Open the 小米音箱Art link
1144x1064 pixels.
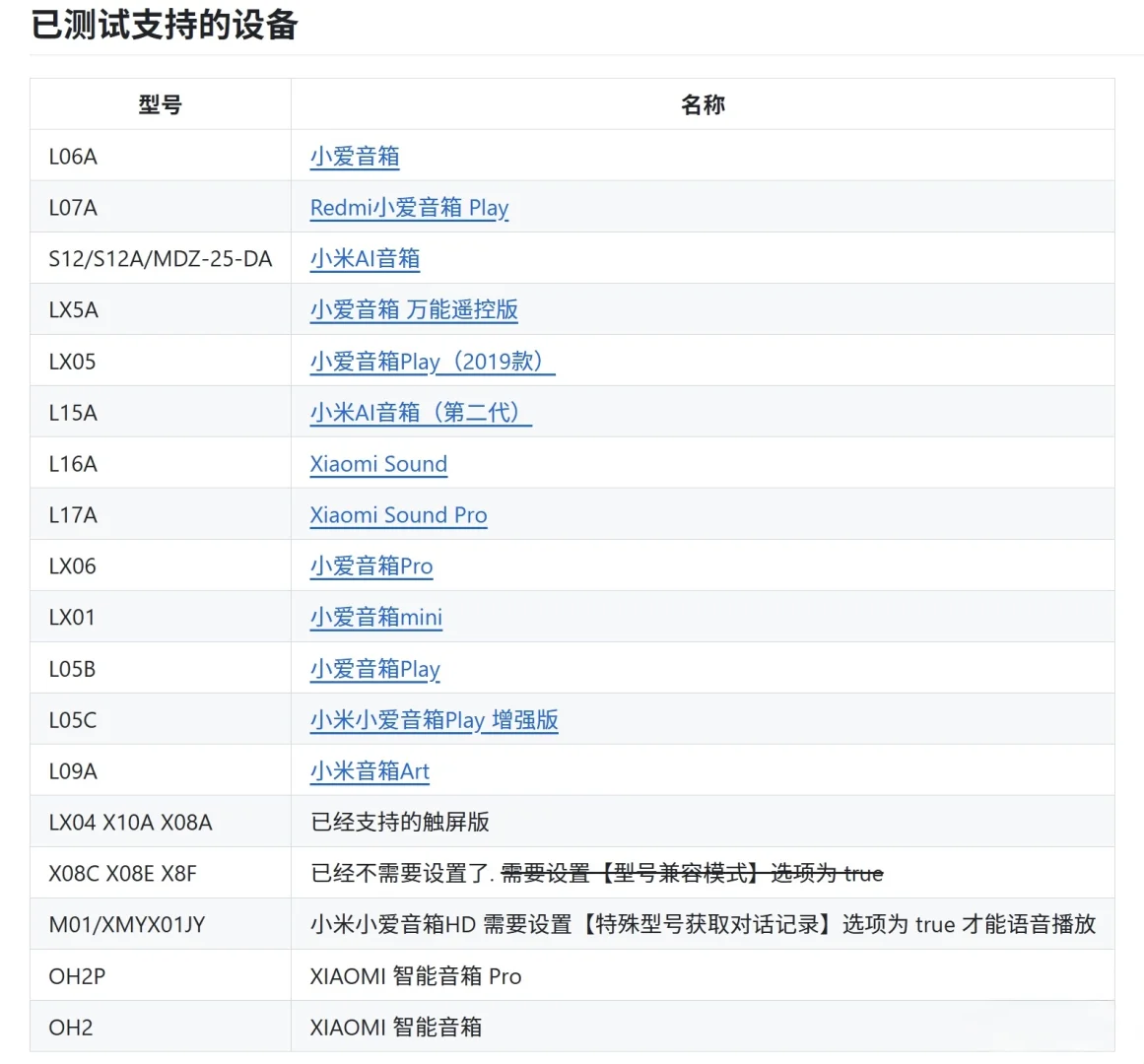[x=370, y=771]
